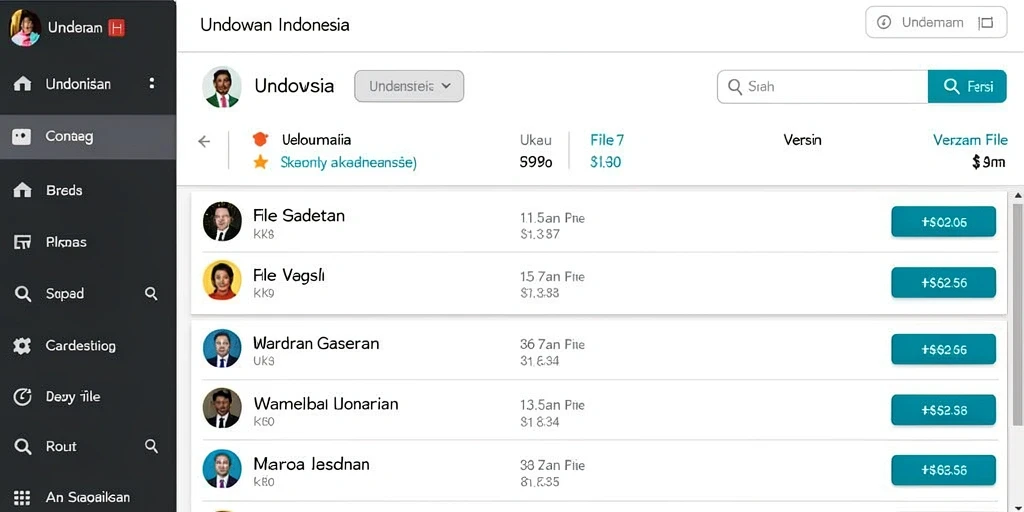Viewport: 1024px width, 512px height.
Task: Select the Undonisan sidebar item
Action: pos(88,84)
